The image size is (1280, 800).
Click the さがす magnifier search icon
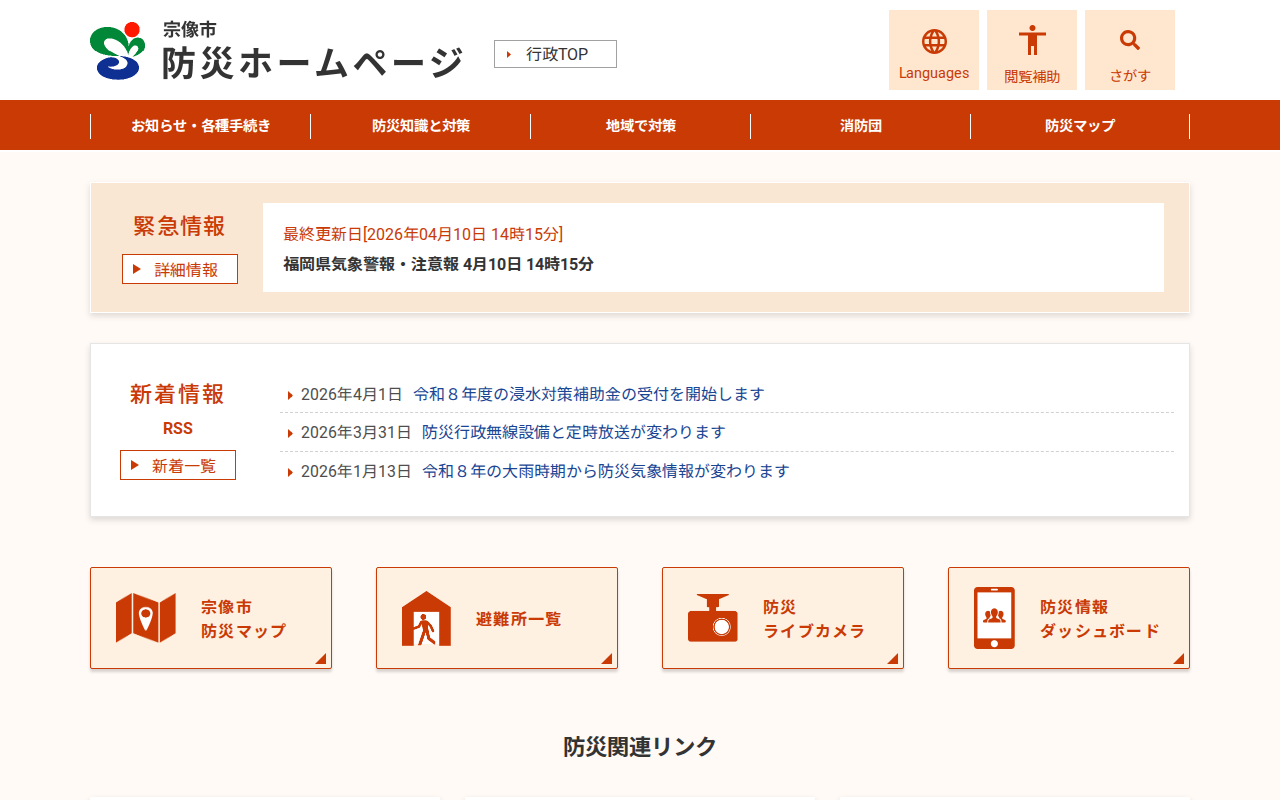(x=1129, y=41)
